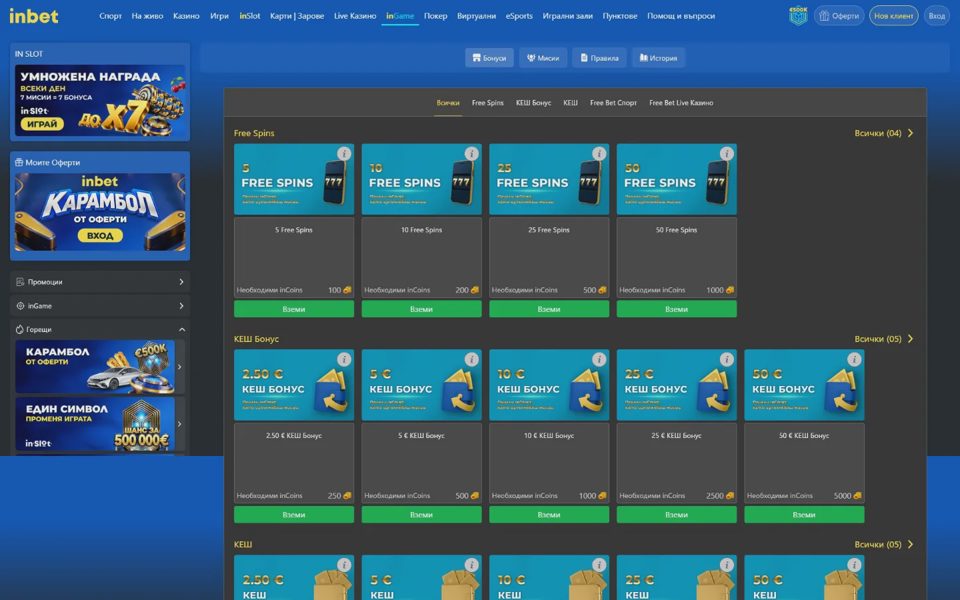
Task: Expand the inGame sidebar section
Action: [x=100, y=306]
